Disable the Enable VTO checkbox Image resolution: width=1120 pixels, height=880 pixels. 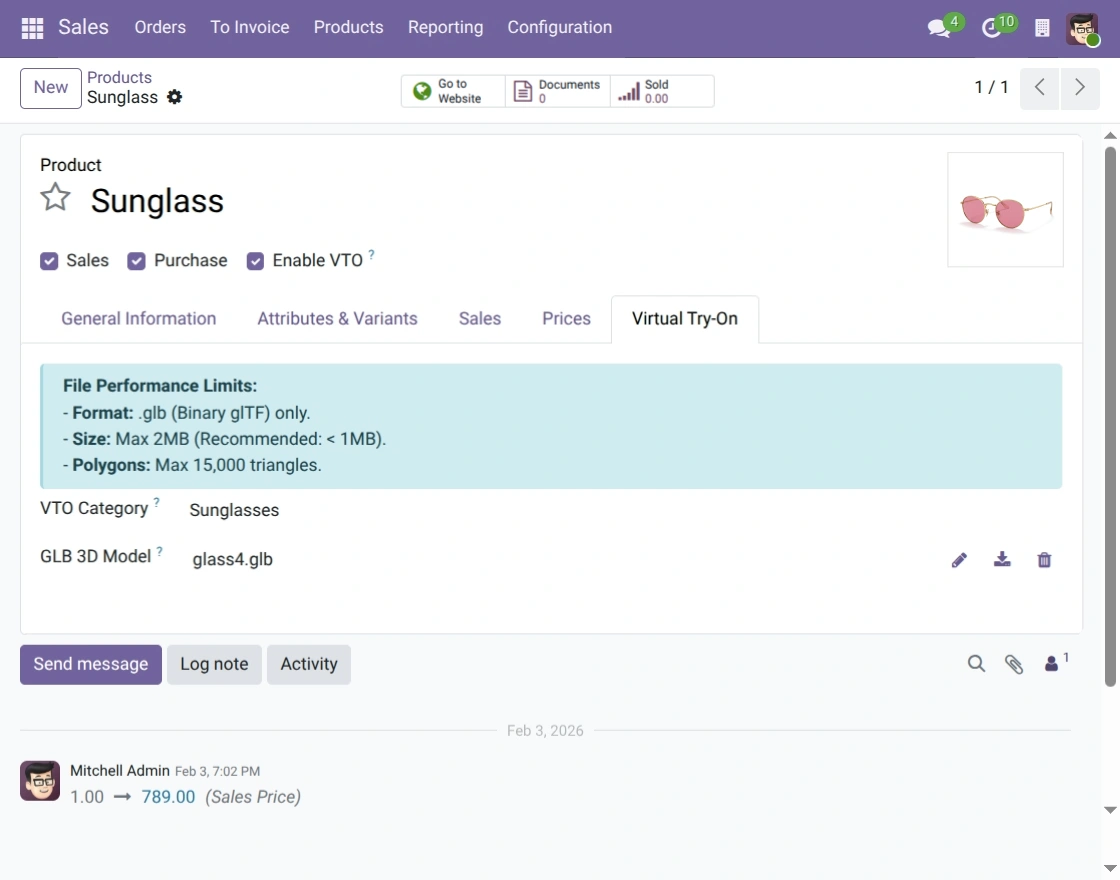coord(255,261)
